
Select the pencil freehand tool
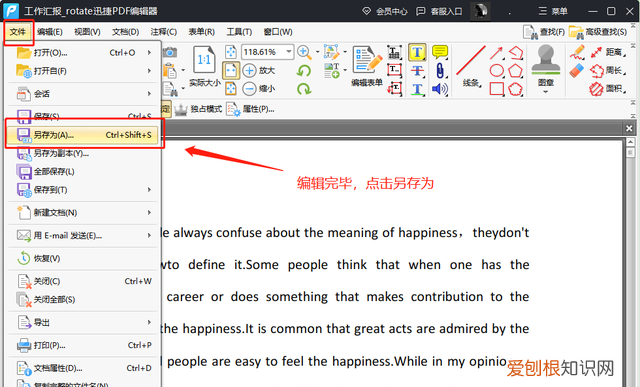click(577, 53)
